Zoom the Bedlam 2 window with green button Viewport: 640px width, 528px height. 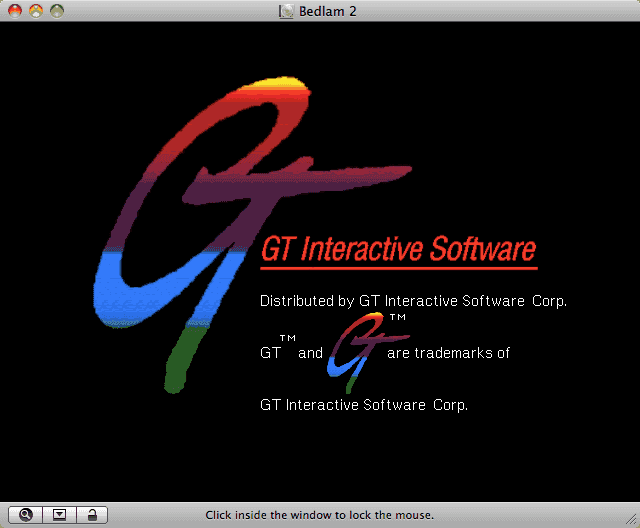coord(57,11)
